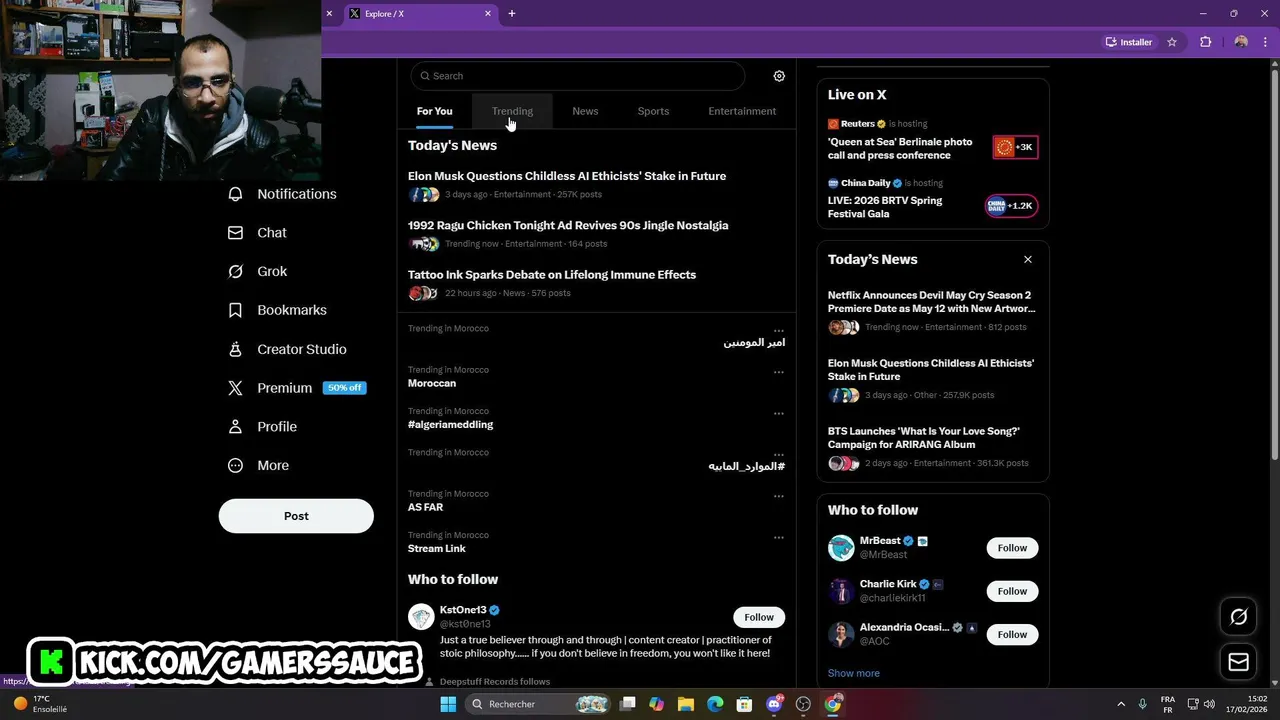Follow MrBeast

tap(1012, 548)
